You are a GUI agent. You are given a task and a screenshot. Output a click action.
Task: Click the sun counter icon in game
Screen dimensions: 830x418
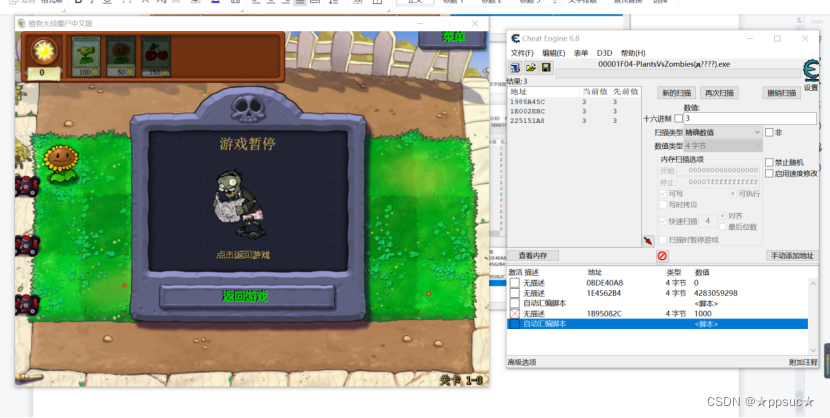(x=43, y=51)
